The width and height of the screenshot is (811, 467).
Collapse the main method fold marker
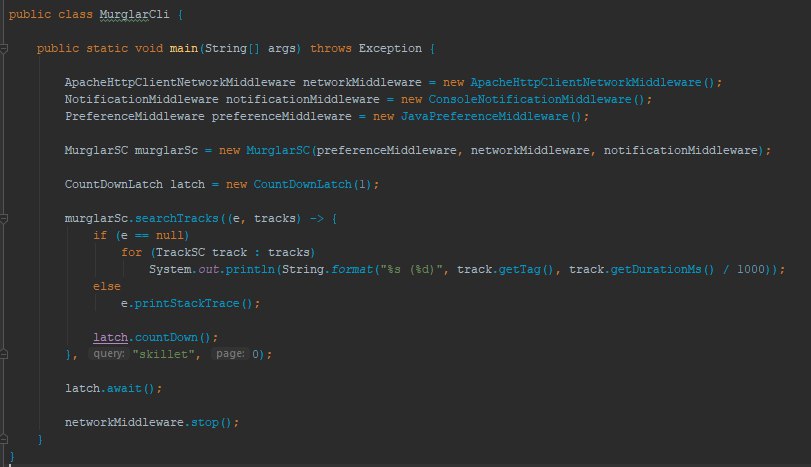click(4, 49)
